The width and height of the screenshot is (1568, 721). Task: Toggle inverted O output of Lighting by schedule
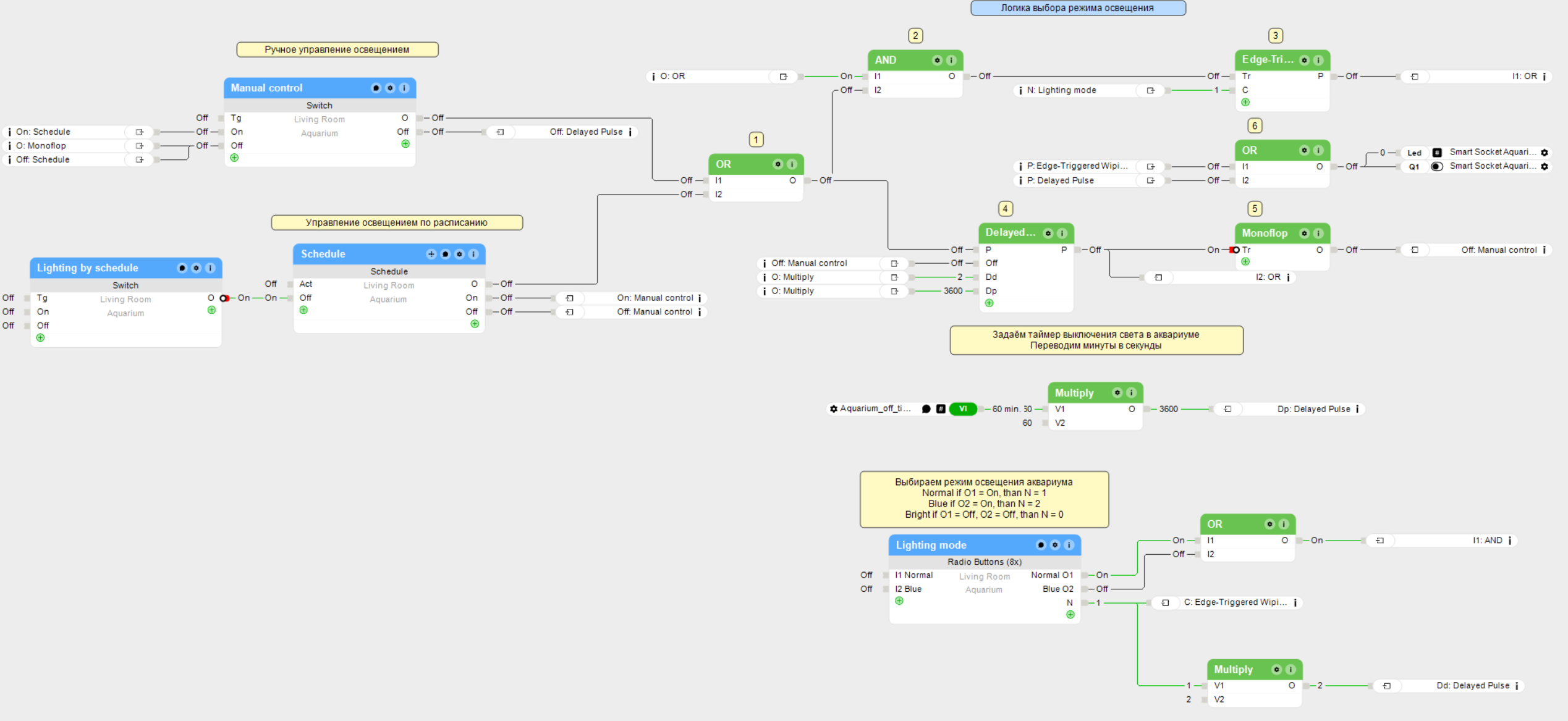(x=224, y=298)
